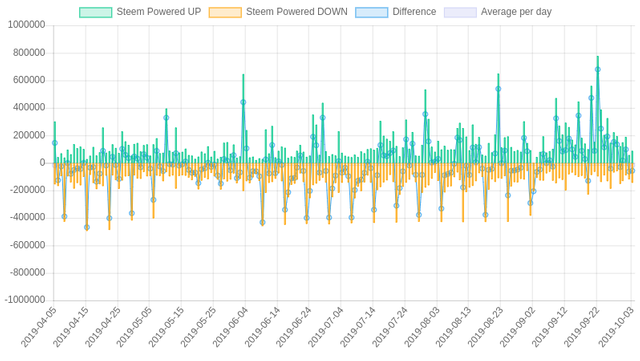640x361 pixels.
Task: Click the Difference legend color box
Action: [x=371, y=12]
